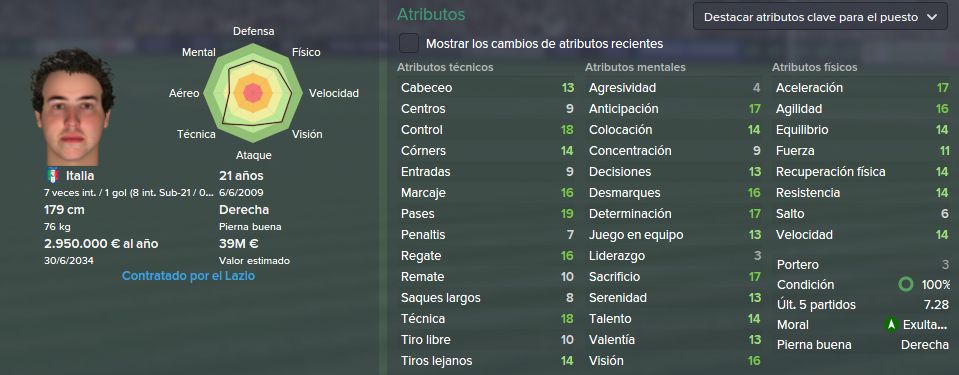Click the Atributos mentales column header
The image size is (959, 375).
click(635, 67)
